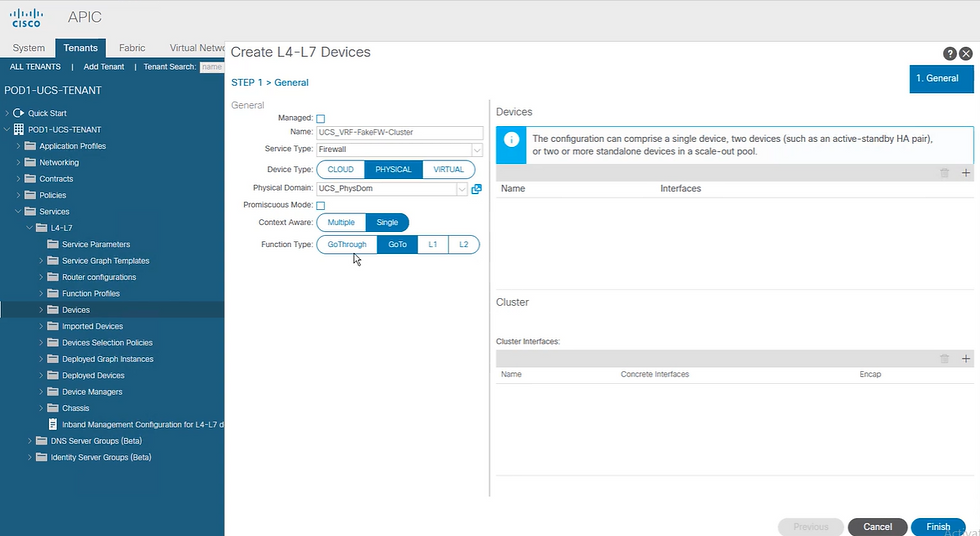Click the L4-L7 folder icon

click(41, 227)
